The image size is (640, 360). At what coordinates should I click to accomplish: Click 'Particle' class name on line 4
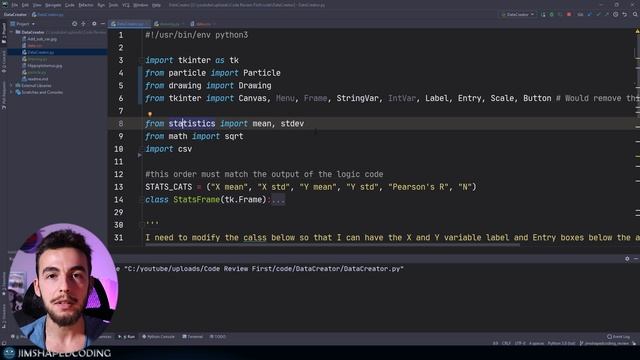(262, 73)
